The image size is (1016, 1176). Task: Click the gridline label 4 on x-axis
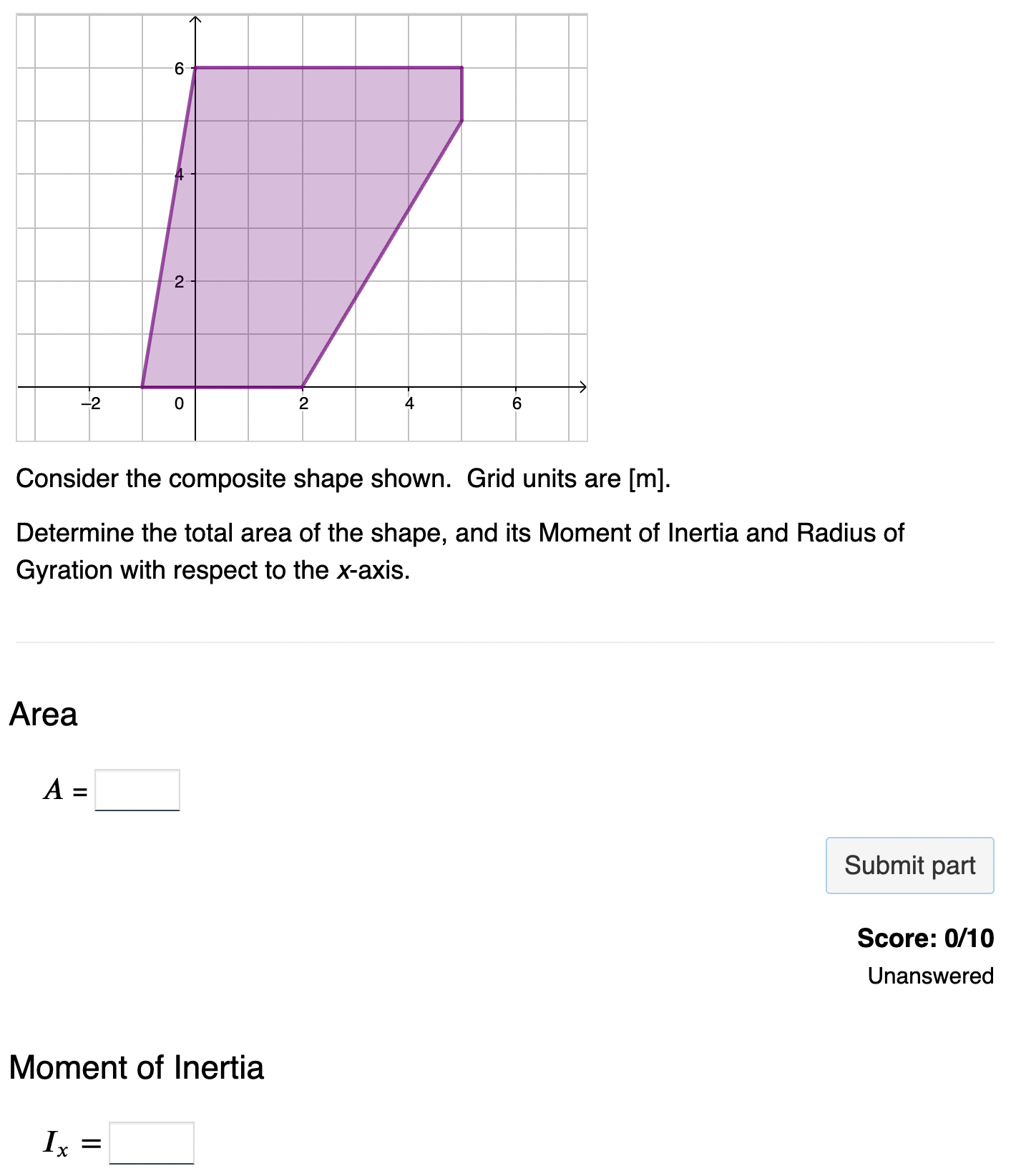[409, 403]
